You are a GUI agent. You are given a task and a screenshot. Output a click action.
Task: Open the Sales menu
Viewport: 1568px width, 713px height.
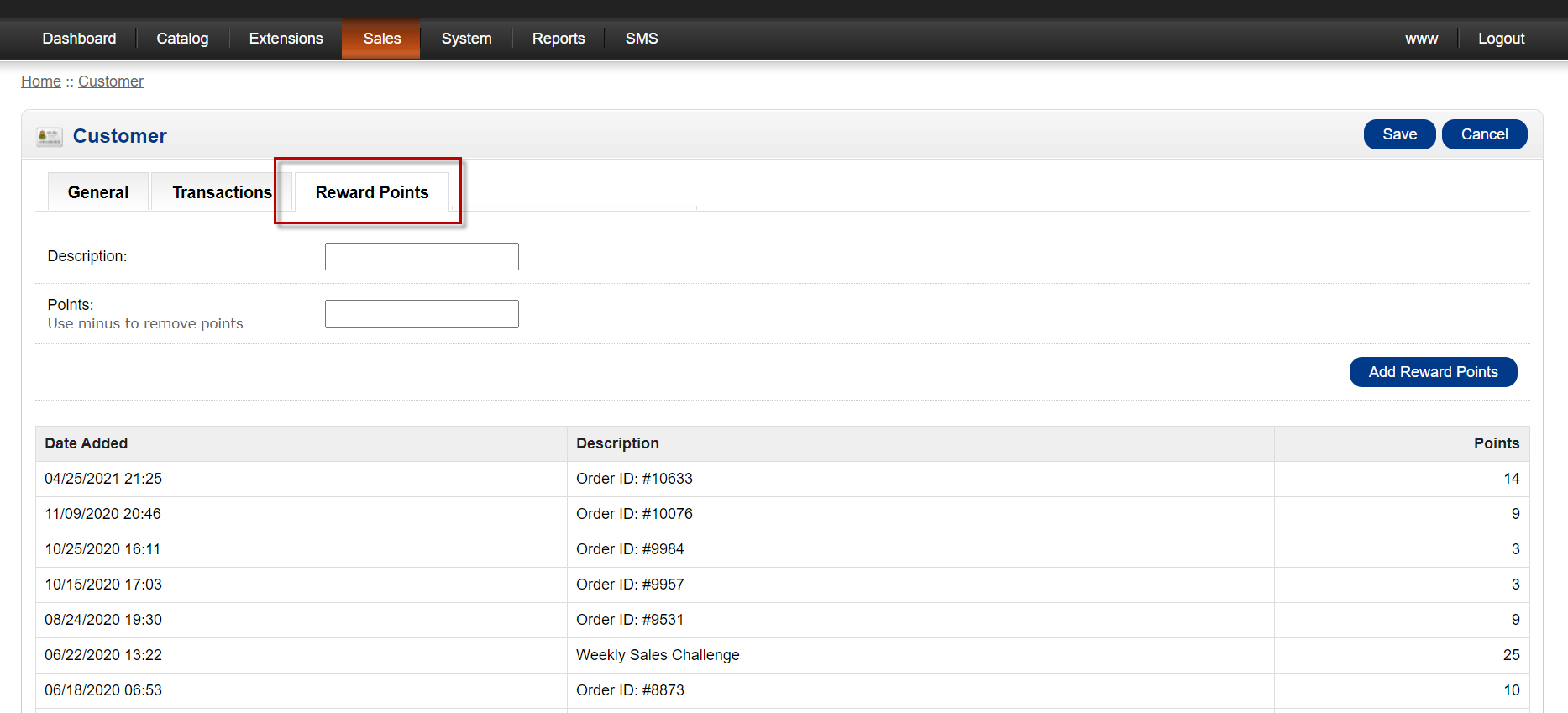point(381,39)
